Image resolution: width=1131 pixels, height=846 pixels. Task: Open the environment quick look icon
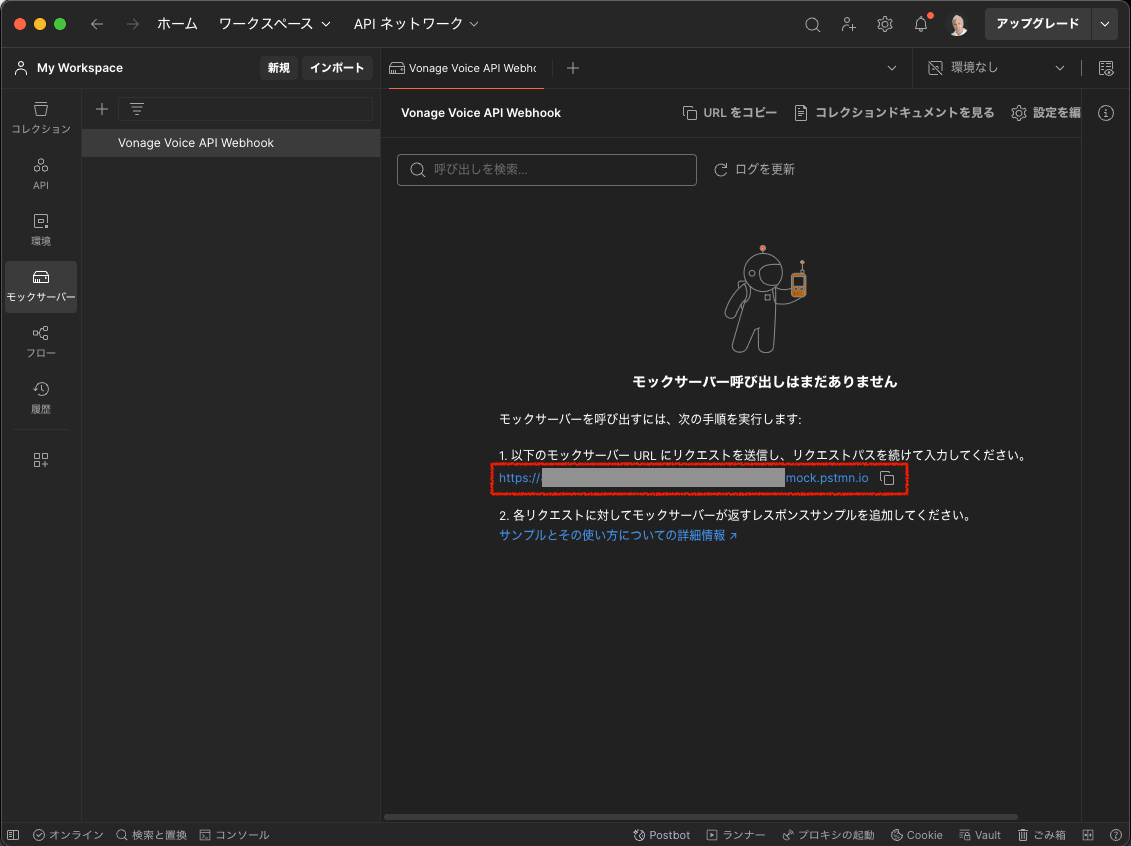coord(1106,68)
